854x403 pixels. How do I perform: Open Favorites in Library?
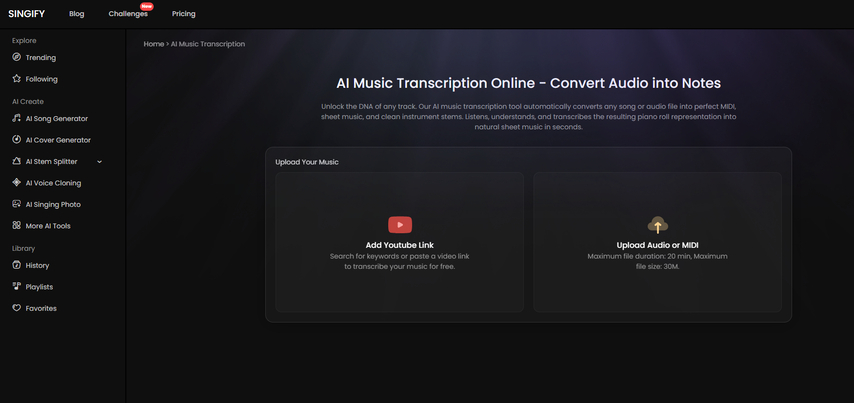(41, 308)
